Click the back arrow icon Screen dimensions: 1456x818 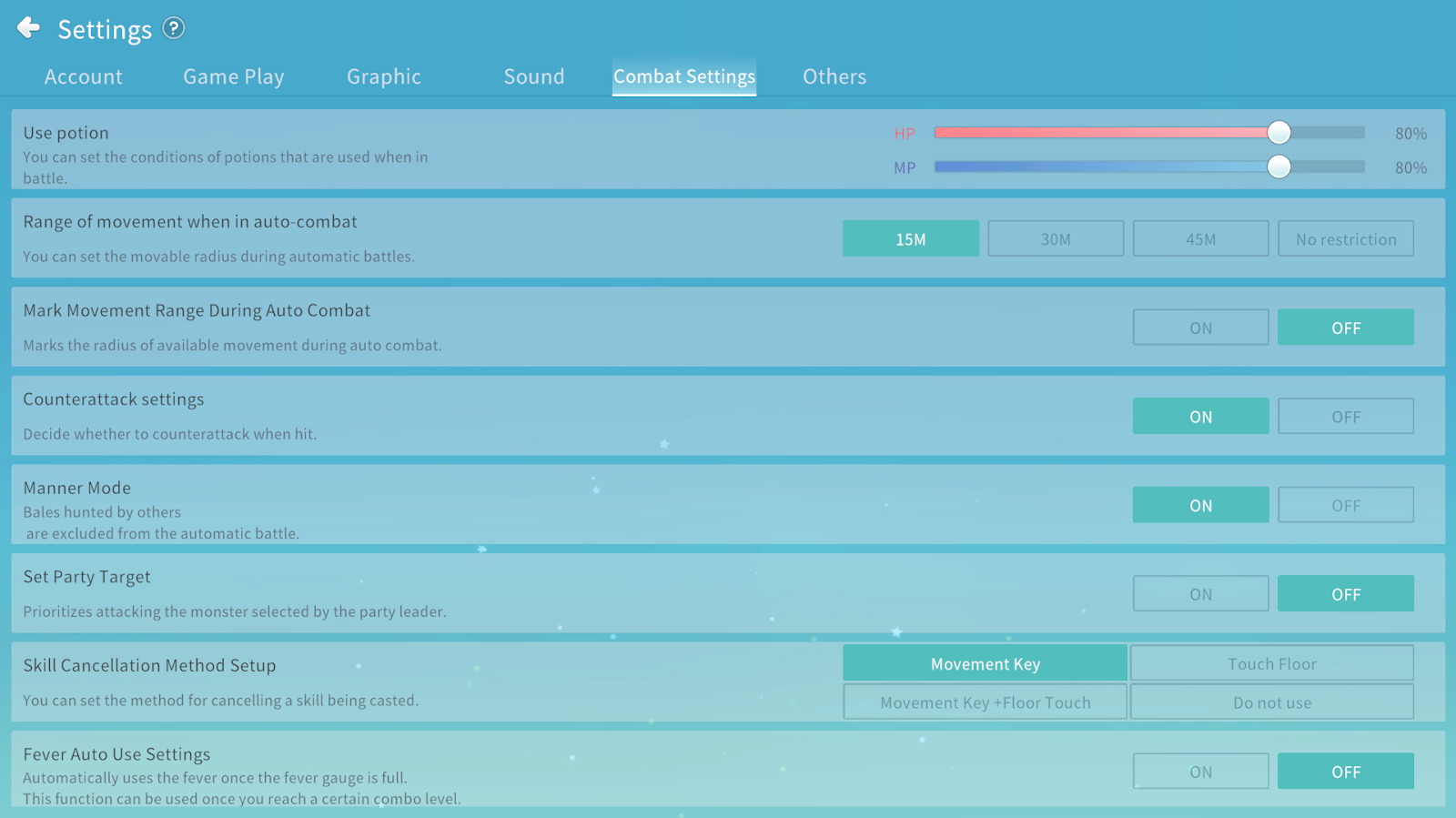point(28,28)
